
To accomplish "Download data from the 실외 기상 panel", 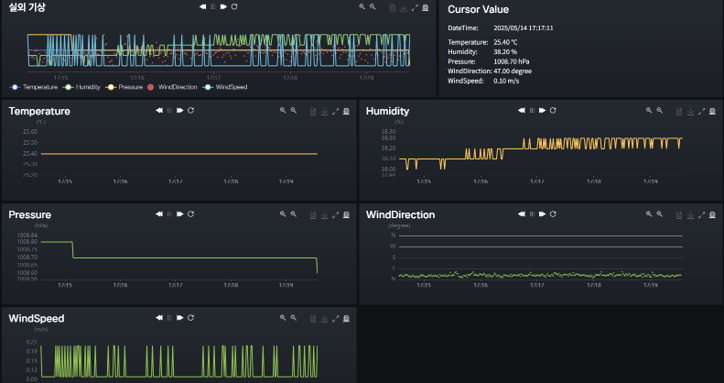I will [x=404, y=8].
